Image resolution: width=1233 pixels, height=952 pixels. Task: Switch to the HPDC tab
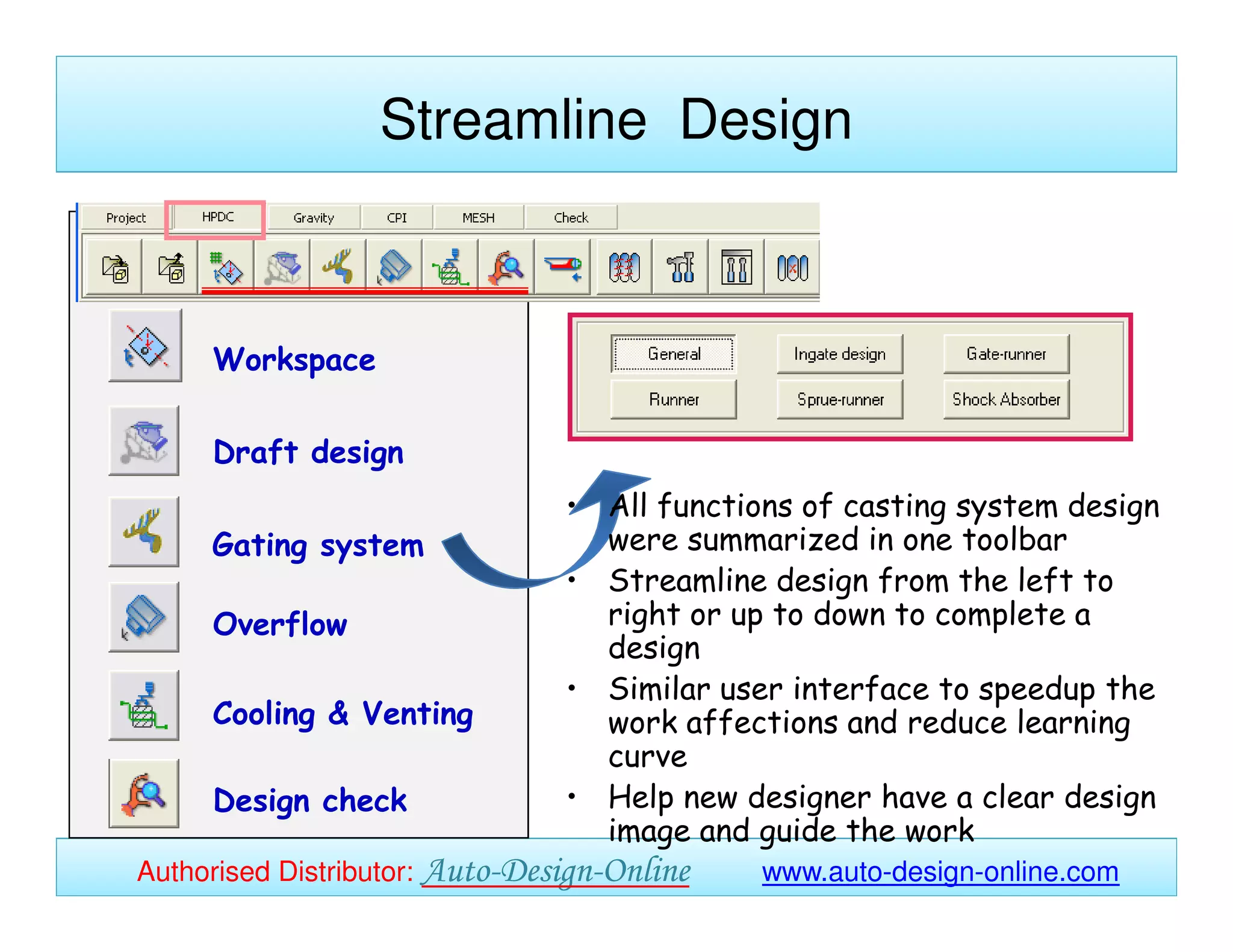point(217,217)
